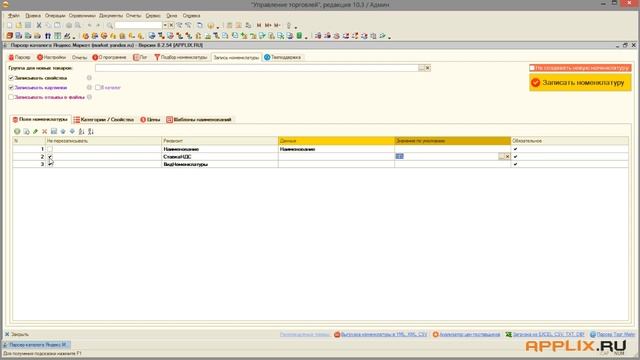Click the Move row down arrow icon

pos(72,131)
